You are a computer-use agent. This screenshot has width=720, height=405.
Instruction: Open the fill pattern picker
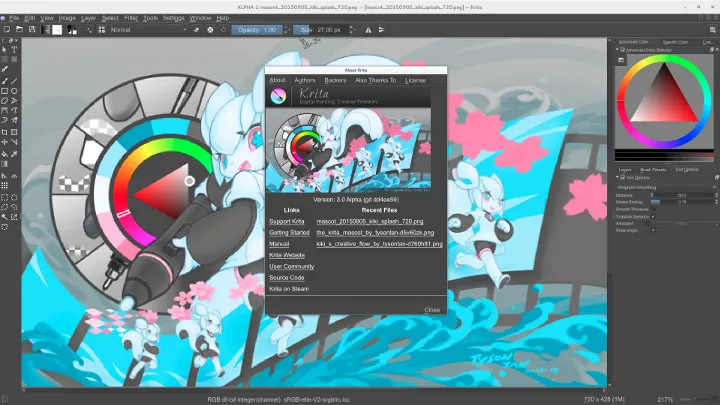[57, 30]
